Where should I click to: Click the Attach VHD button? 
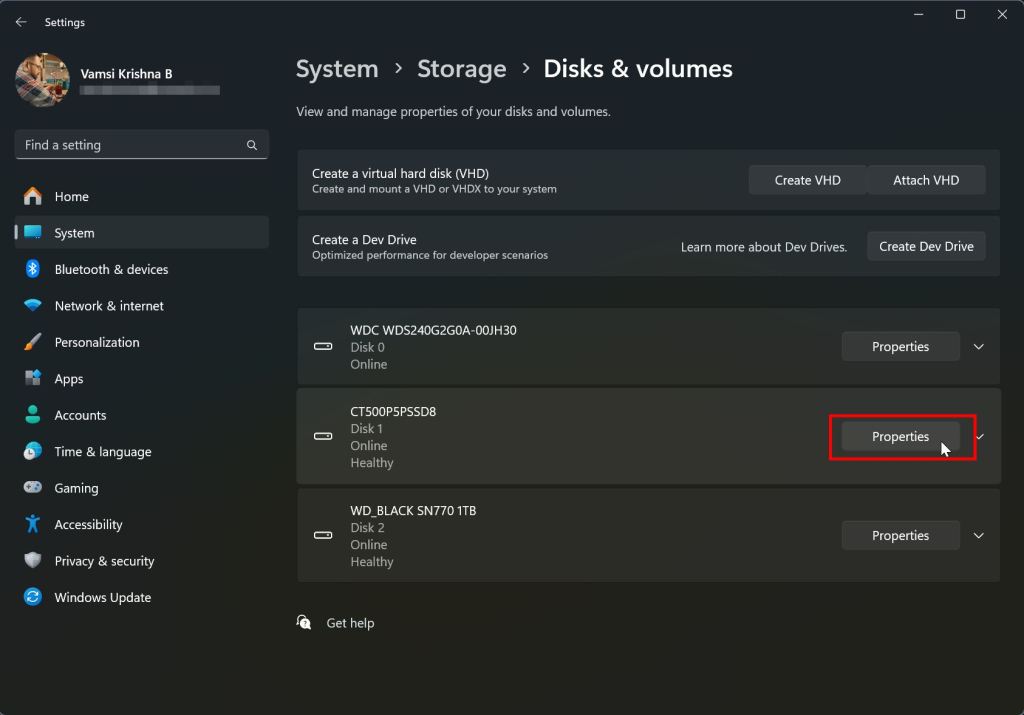(926, 180)
